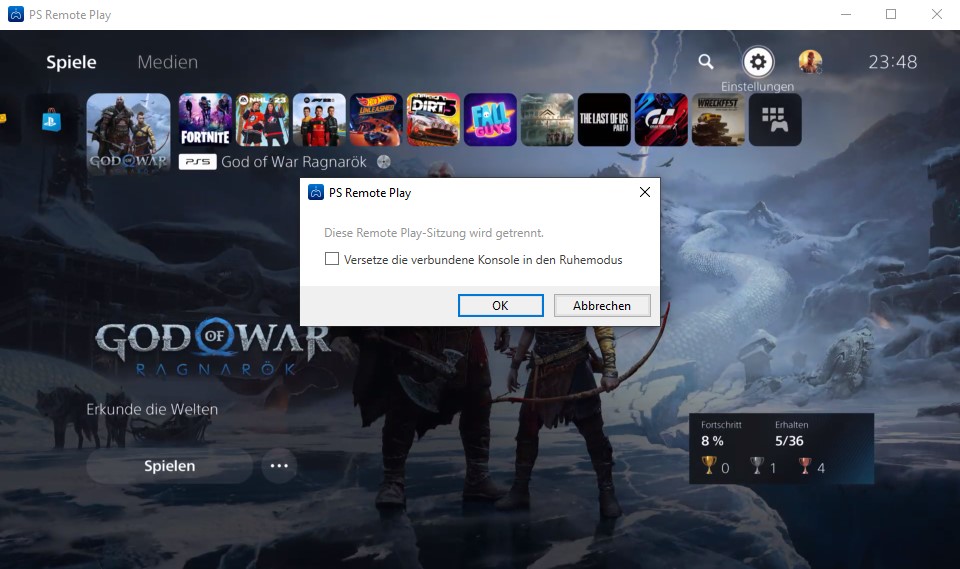This screenshot has width=960, height=569.
Task: Minimize the PS Remote Play window
Action: 846,14
